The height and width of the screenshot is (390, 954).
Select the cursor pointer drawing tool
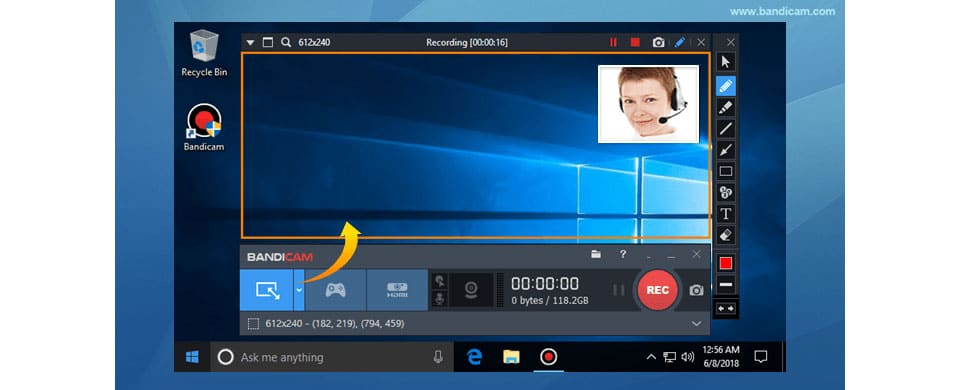[726, 62]
